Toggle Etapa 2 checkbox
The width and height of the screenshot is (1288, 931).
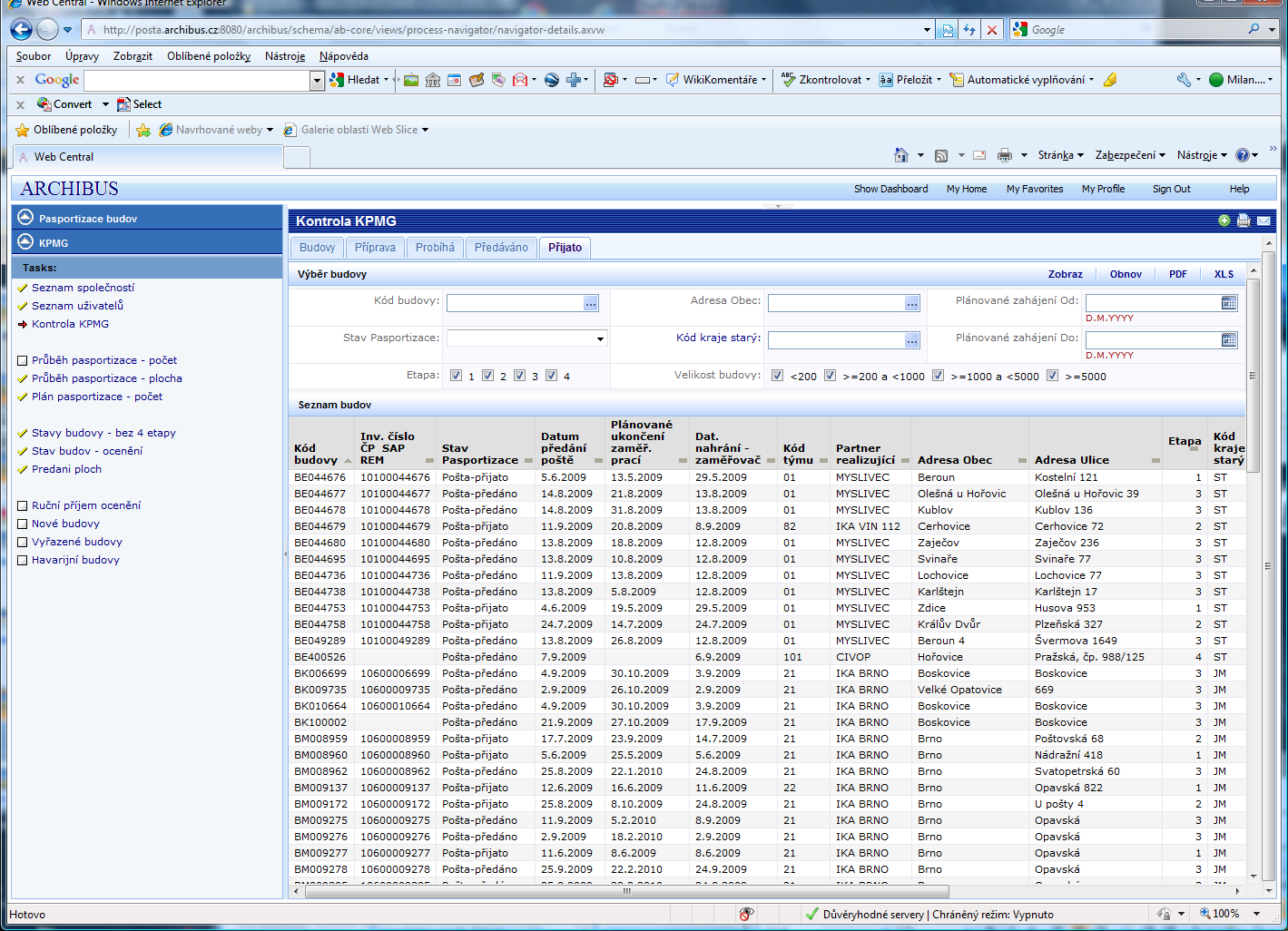(488, 376)
